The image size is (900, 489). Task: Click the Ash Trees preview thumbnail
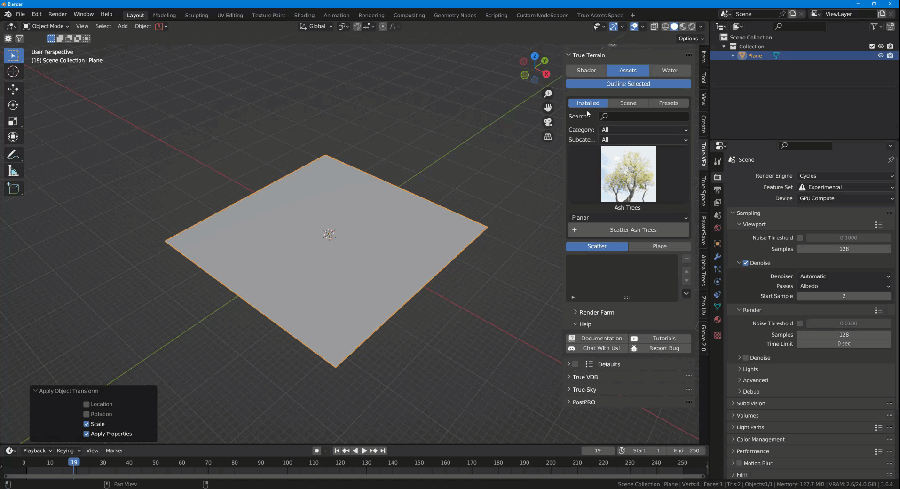pyautogui.click(x=628, y=175)
